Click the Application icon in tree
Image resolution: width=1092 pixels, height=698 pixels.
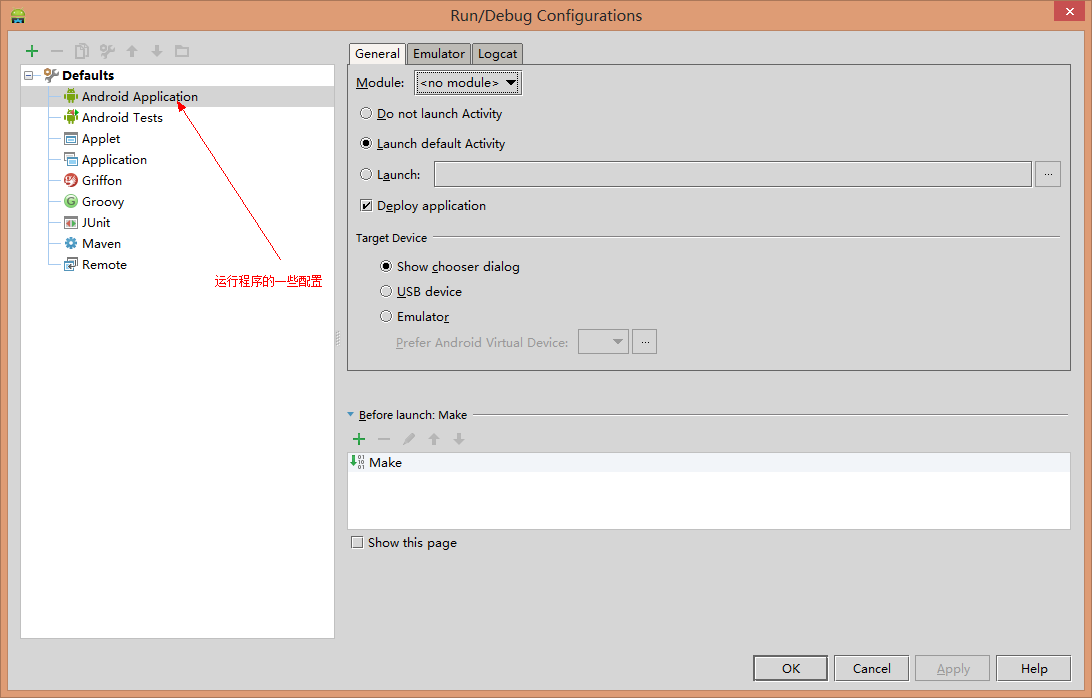(x=71, y=160)
